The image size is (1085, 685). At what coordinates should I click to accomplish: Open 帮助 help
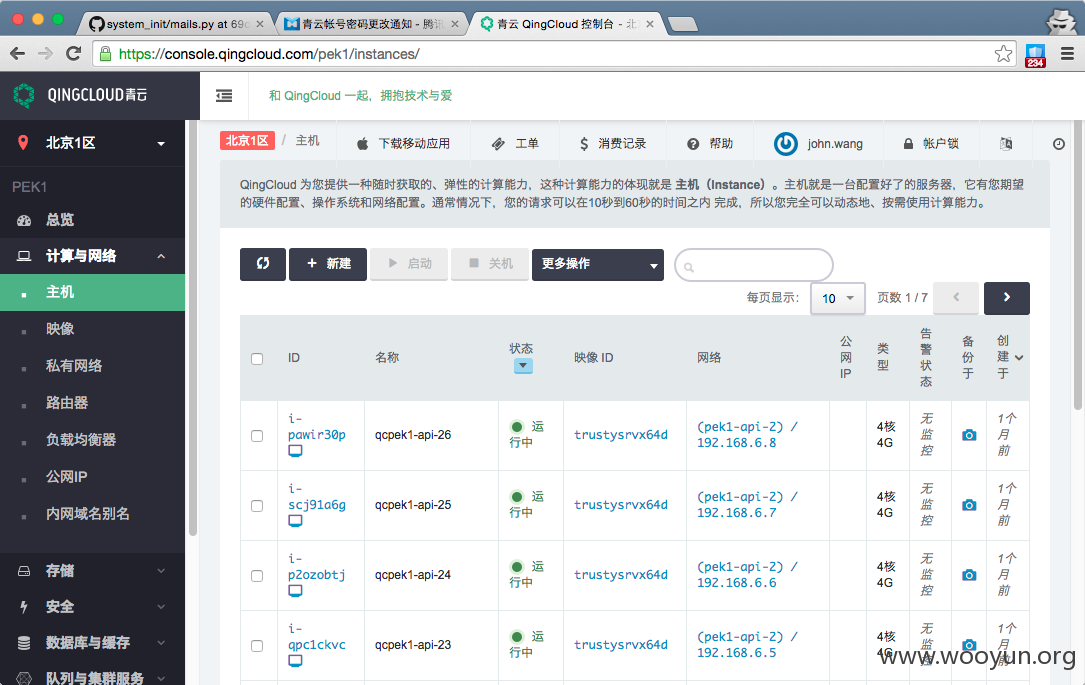pyautogui.click(x=710, y=143)
